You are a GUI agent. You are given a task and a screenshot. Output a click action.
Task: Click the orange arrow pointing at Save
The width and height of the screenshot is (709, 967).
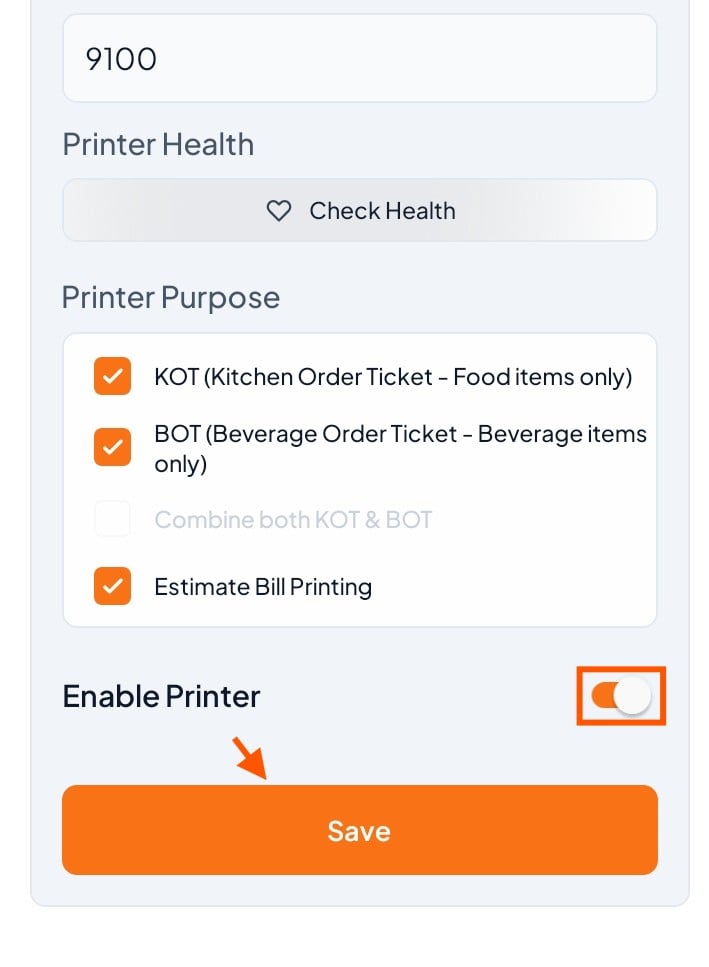(249, 759)
